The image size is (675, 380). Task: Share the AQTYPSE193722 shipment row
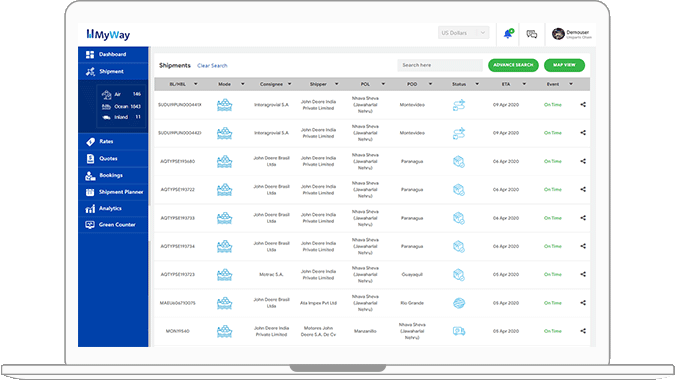click(x=583, y=189)
